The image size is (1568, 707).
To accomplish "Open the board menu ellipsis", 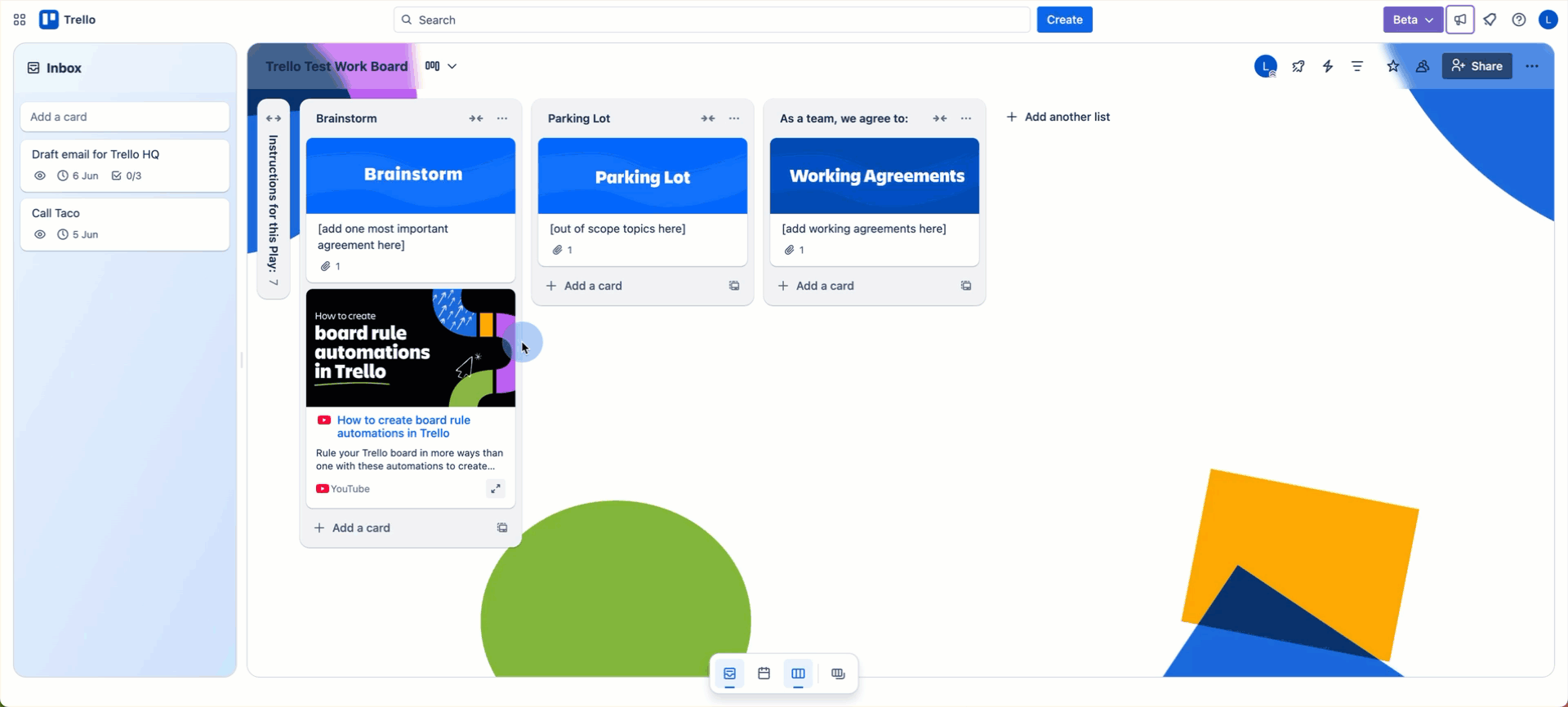I will click(x=1532, y=66).
